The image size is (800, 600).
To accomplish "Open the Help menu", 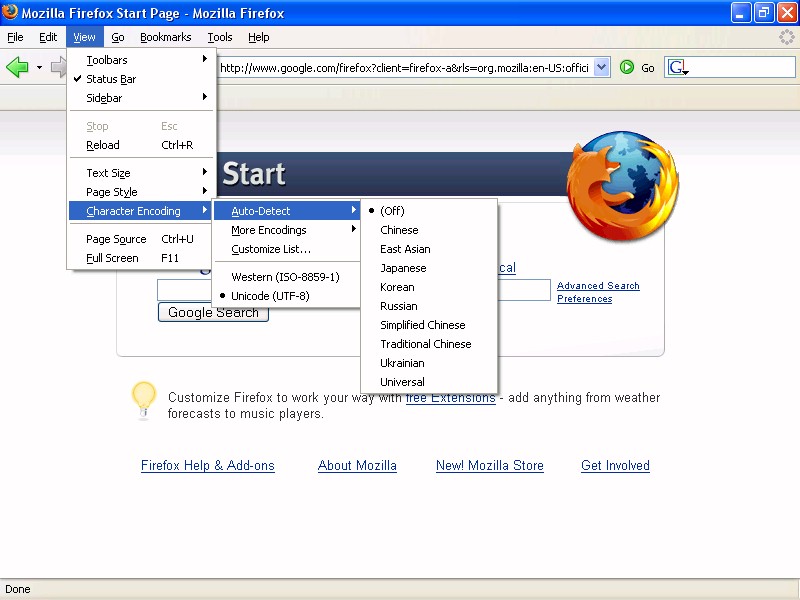I will (x=259, y=37).
